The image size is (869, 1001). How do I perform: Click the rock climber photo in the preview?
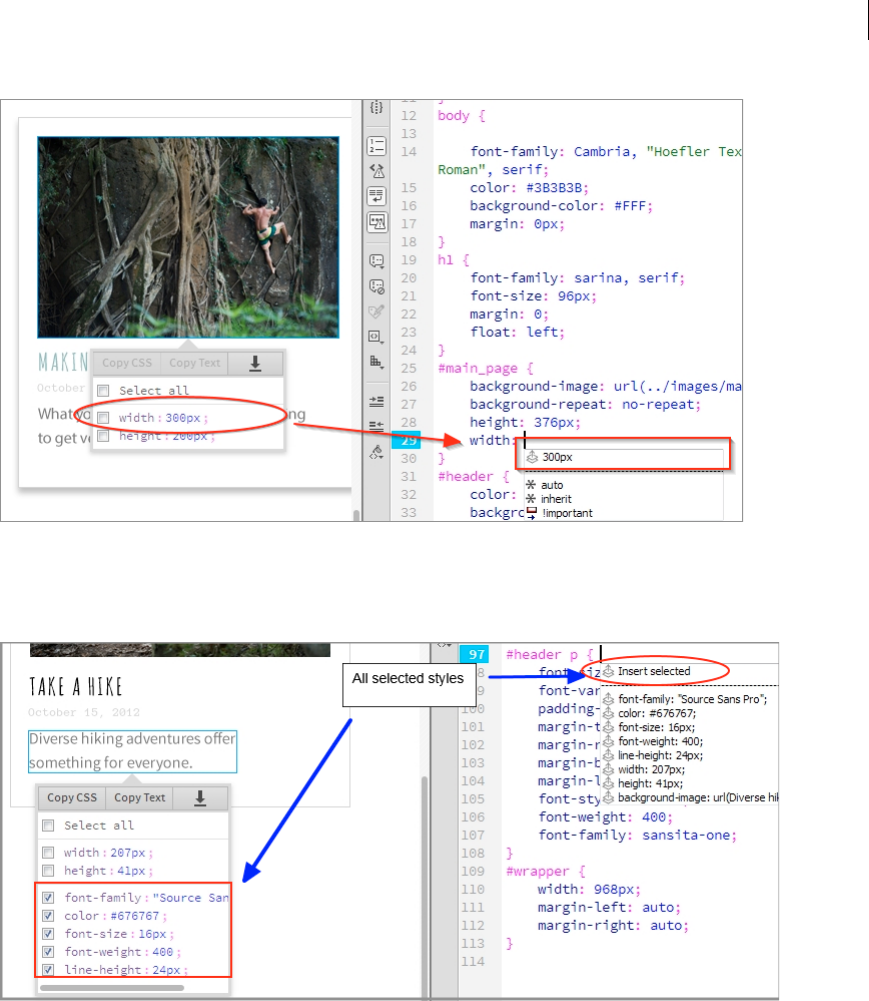[x=188, y=237]
